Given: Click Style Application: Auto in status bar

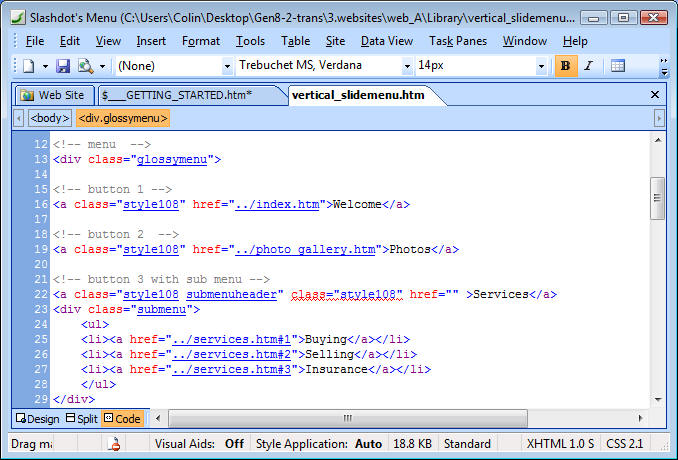Looking at the screenshot, I should (319, 444).
